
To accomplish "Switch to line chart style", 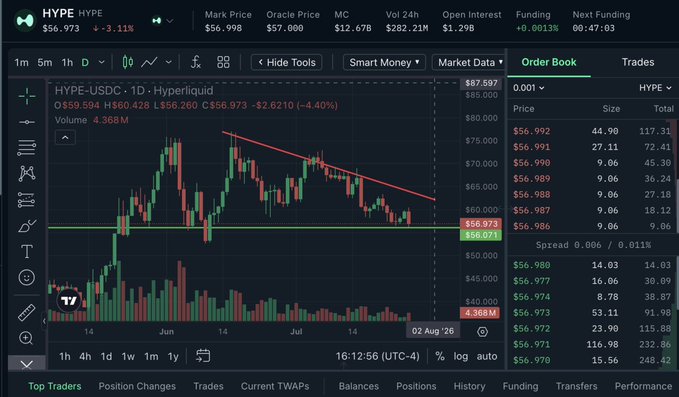I will [149, 62].
